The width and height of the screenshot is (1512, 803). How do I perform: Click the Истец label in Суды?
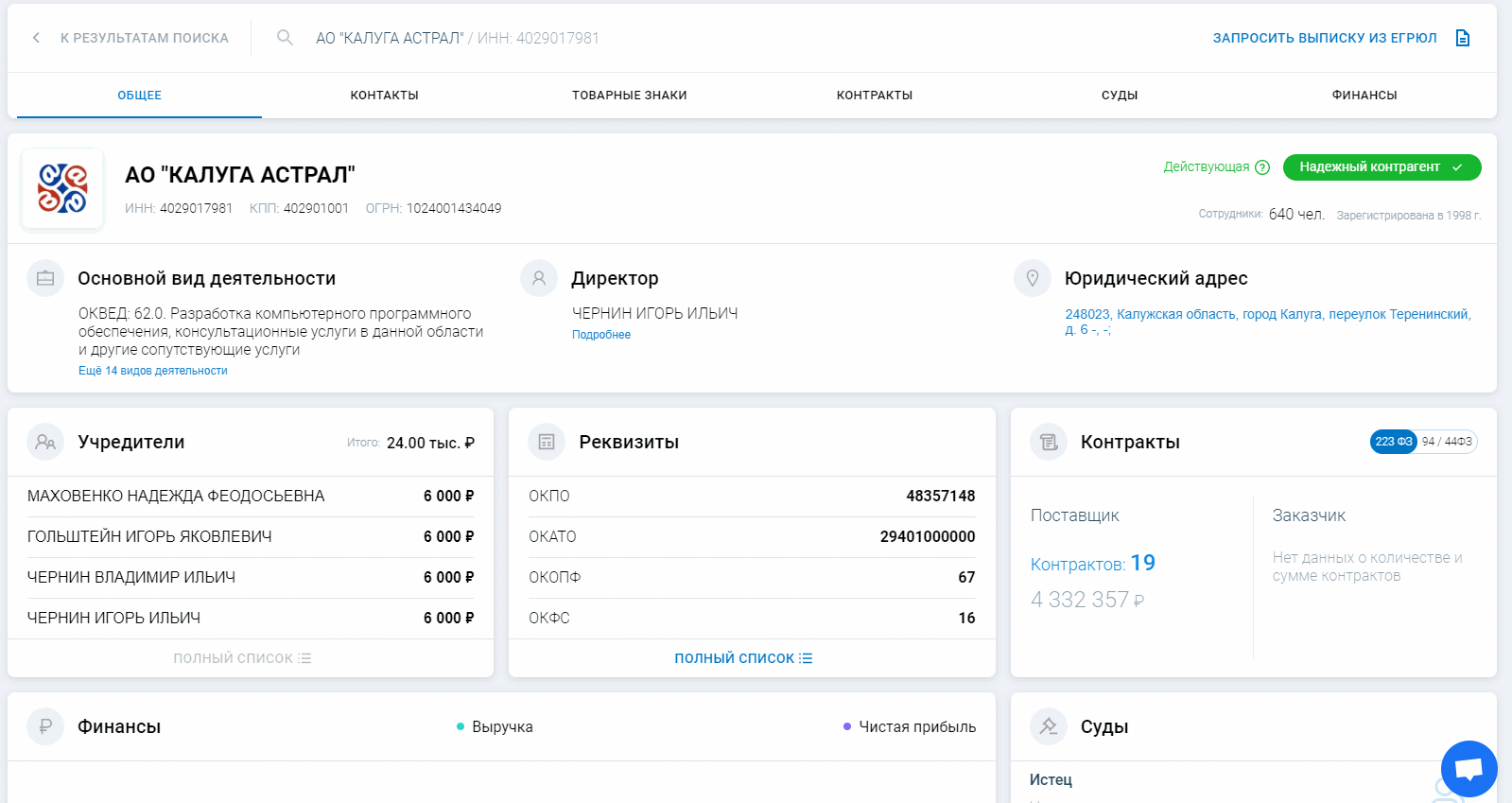[x=1051, y=780]
